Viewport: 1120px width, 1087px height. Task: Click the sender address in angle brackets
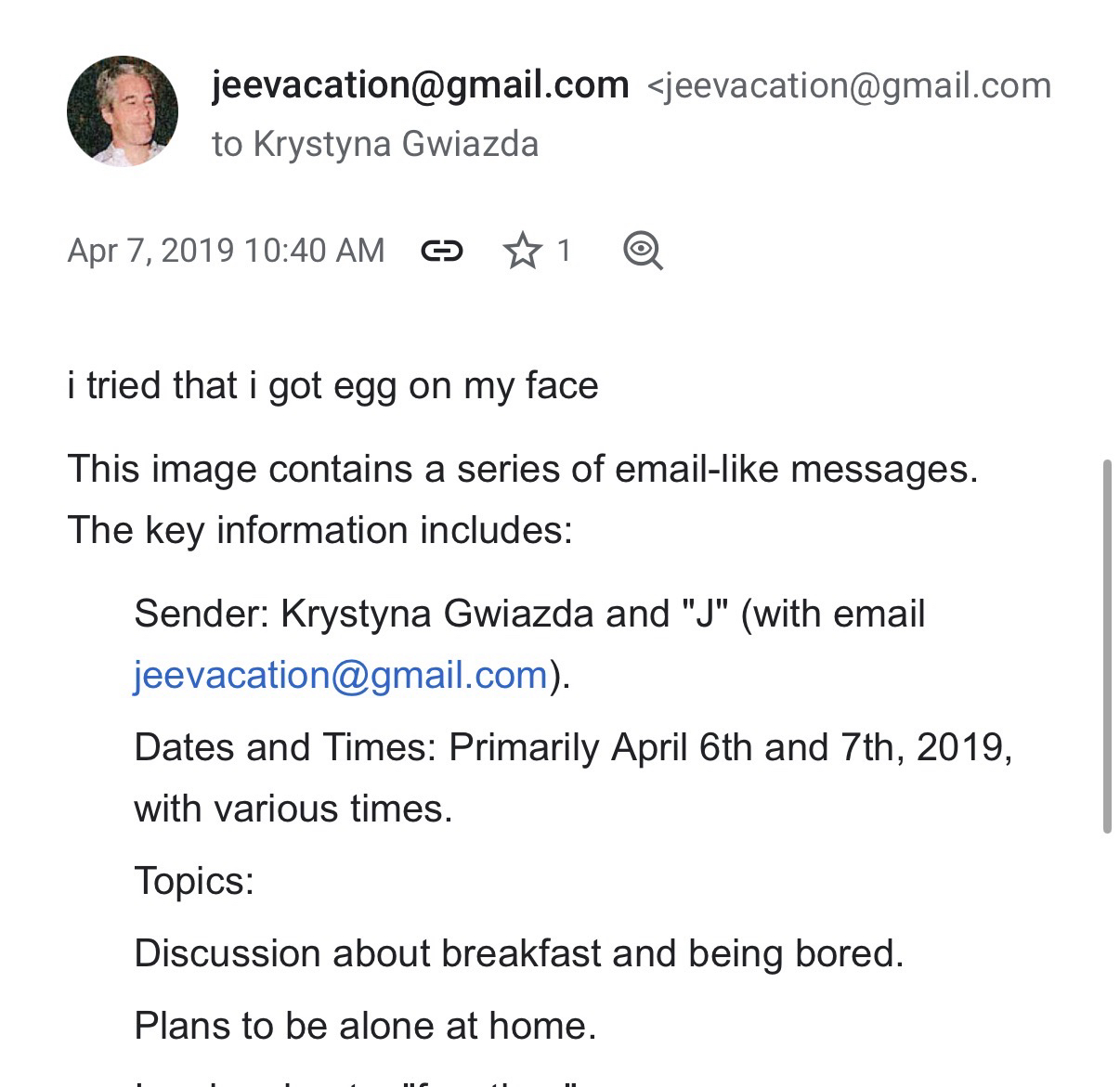pos(849,85)
